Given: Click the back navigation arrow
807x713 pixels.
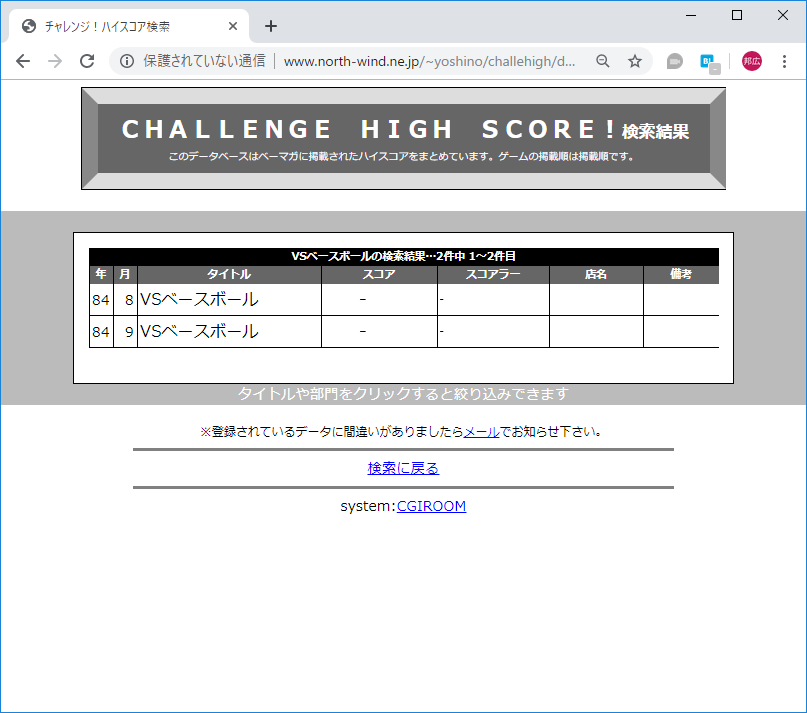Looking at the screenshot, I should [23, 61].
